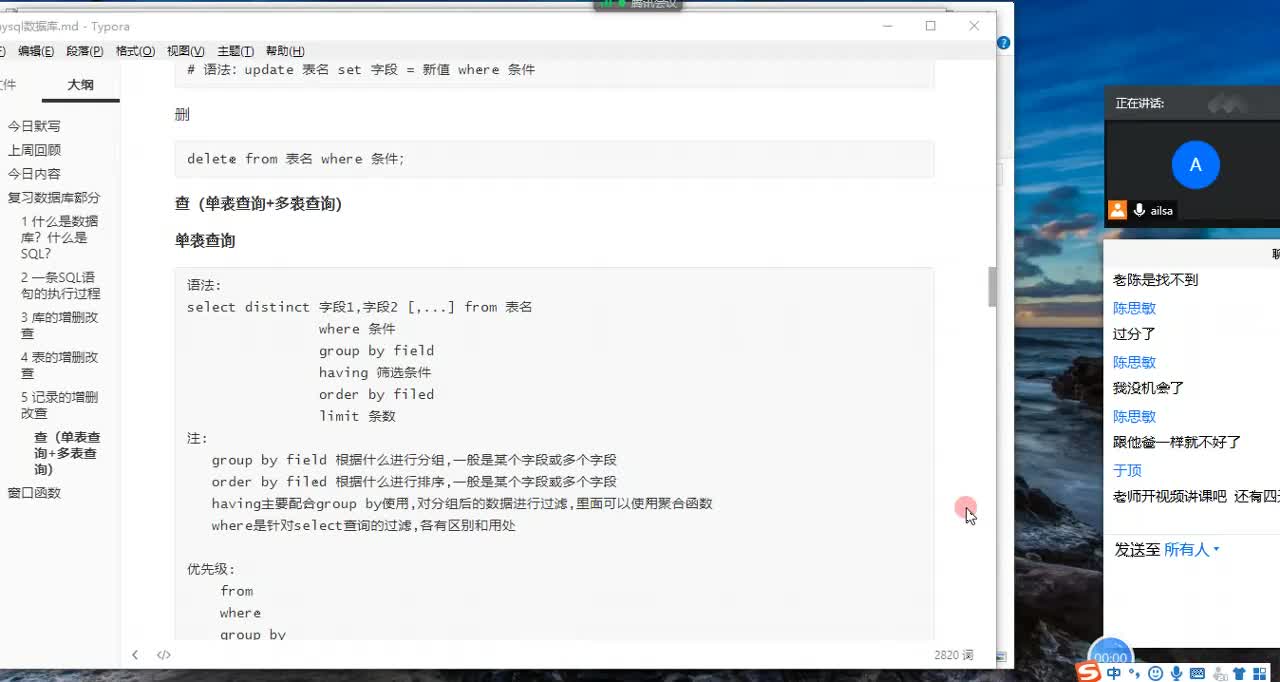Toggle Typora sidebar with the left-arrow icon

[x=135, y=655]
